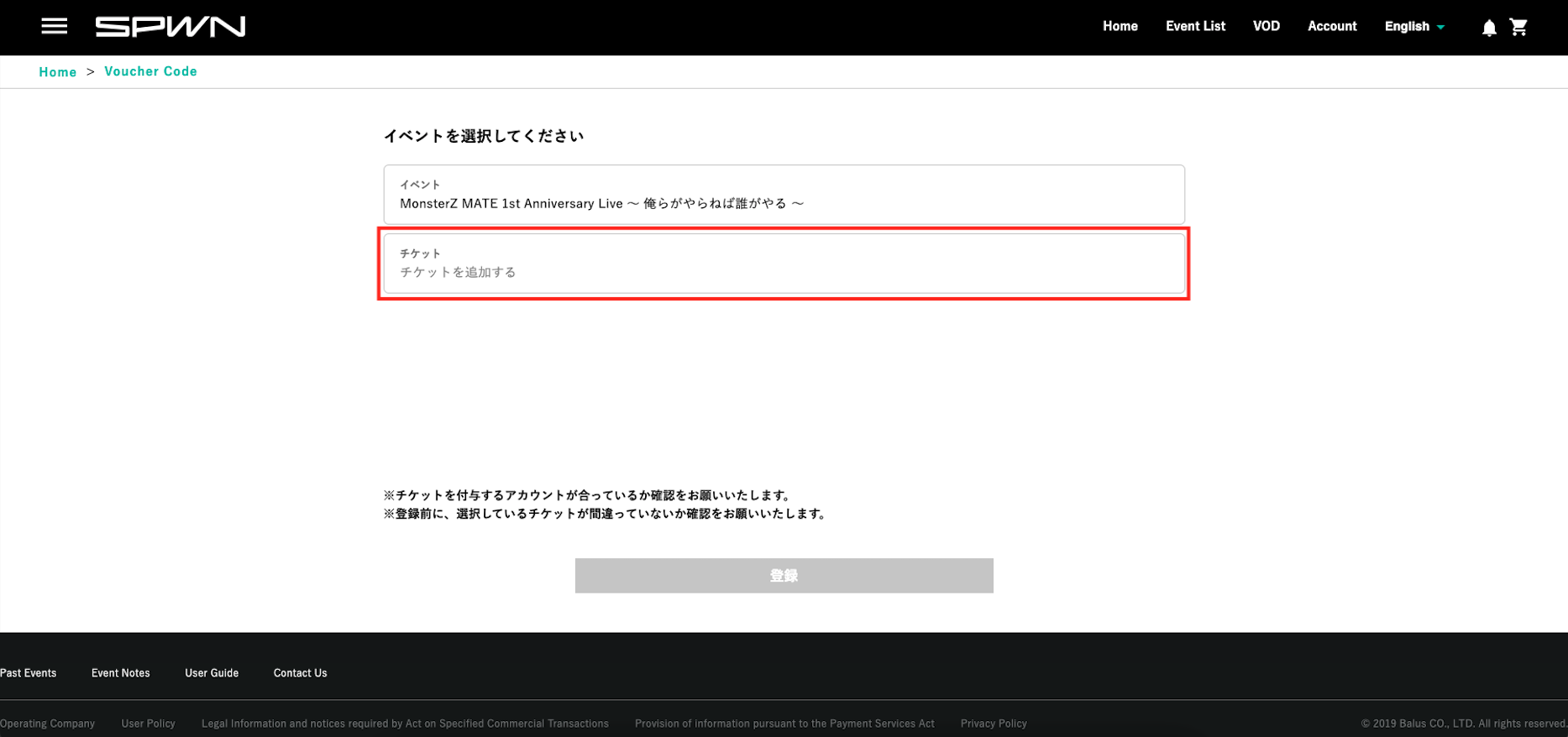Go to Home in top navigation
The width and height of the screenshot is (1568, 737).
[1120, 26]
